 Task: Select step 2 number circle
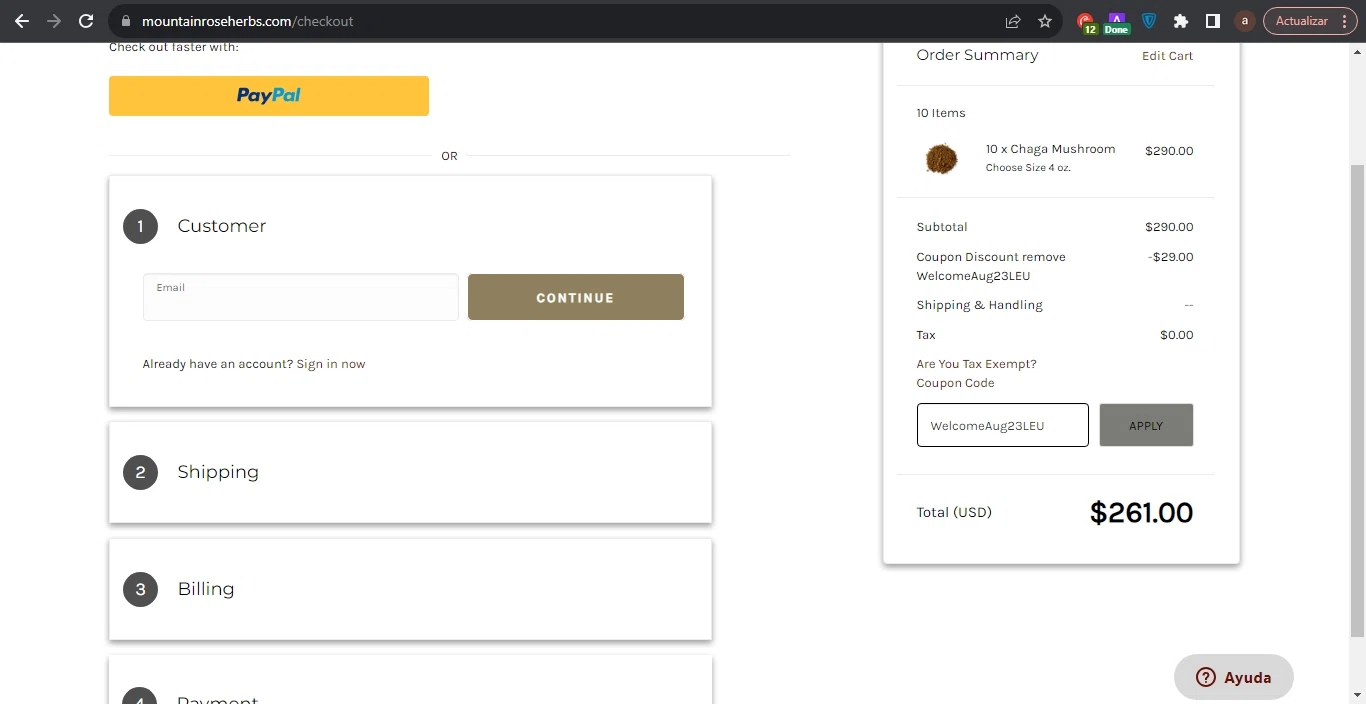tap(140, 472)
